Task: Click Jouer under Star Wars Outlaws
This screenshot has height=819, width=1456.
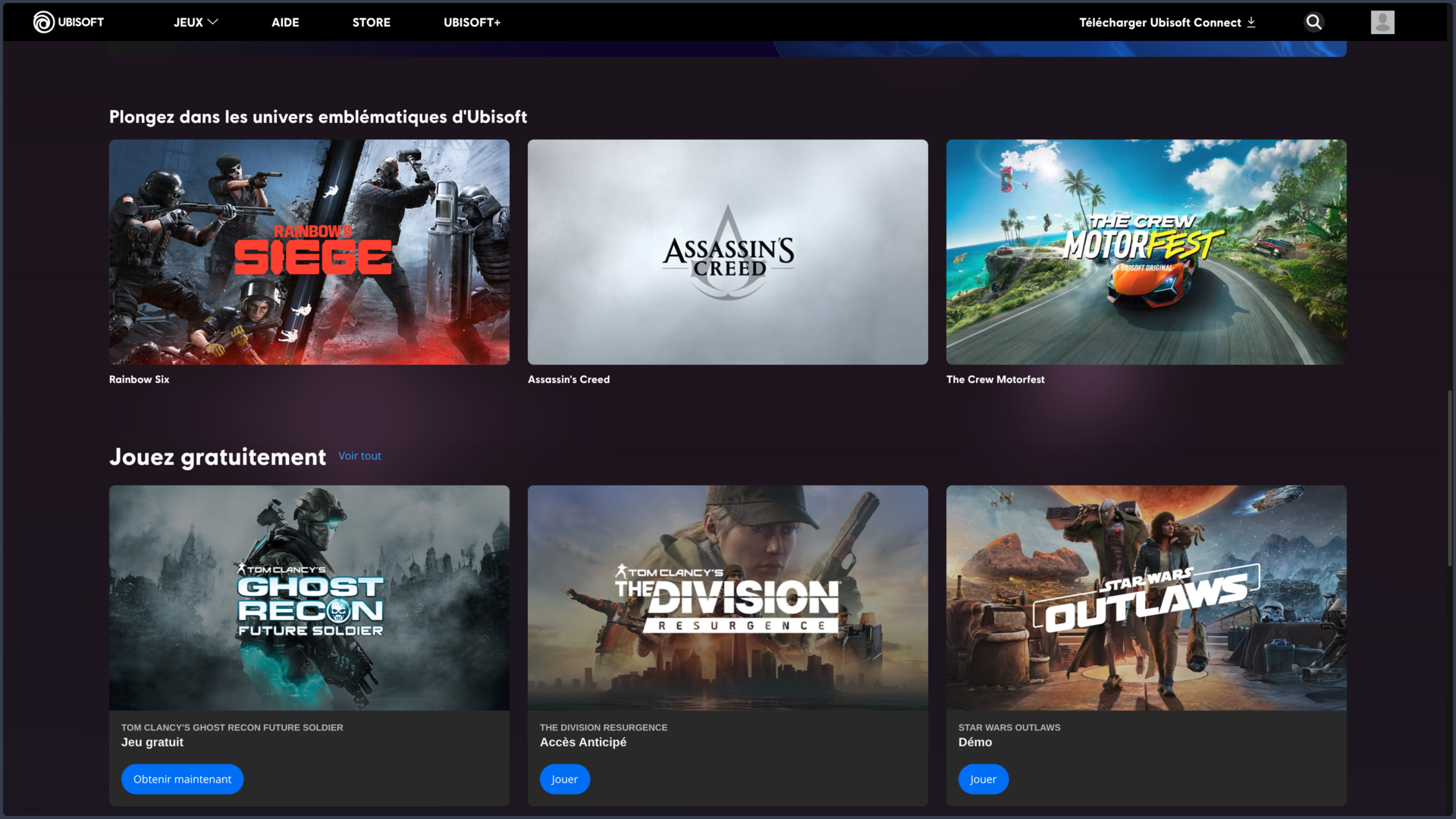Action: [x=984, y=779]
